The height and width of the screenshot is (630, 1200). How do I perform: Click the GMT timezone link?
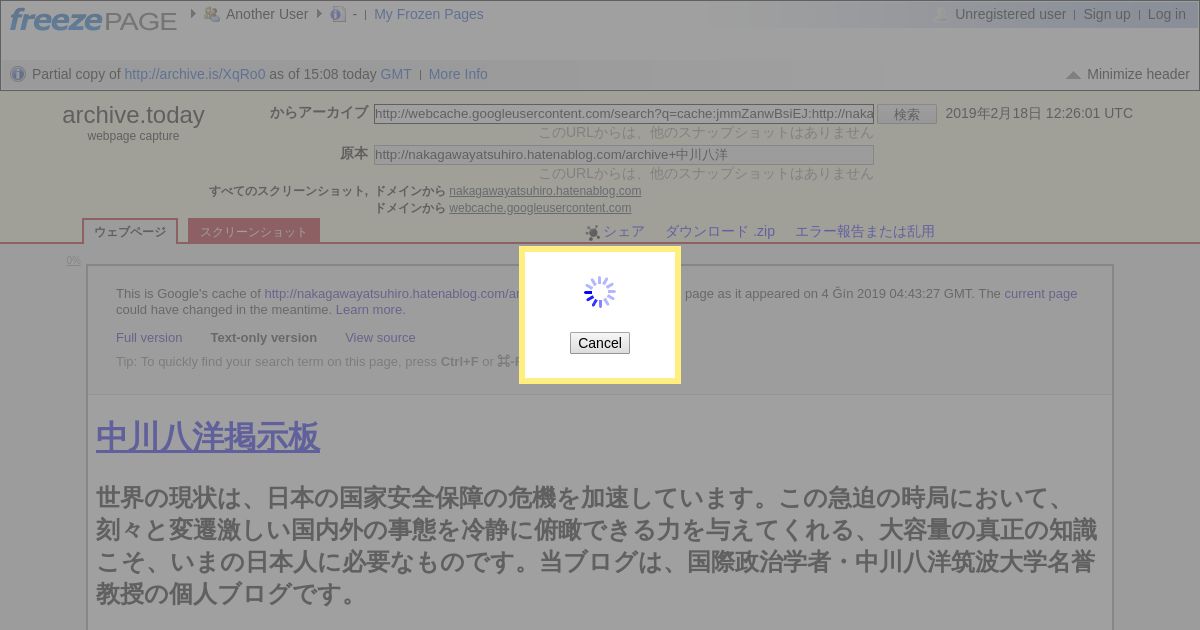pyautogui.click(x=396, y=74)
